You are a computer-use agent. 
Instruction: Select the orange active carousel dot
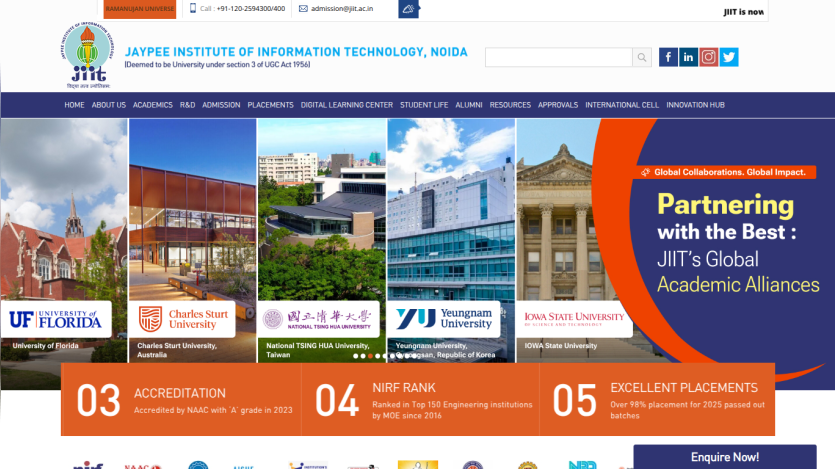(x=370, y=356)
